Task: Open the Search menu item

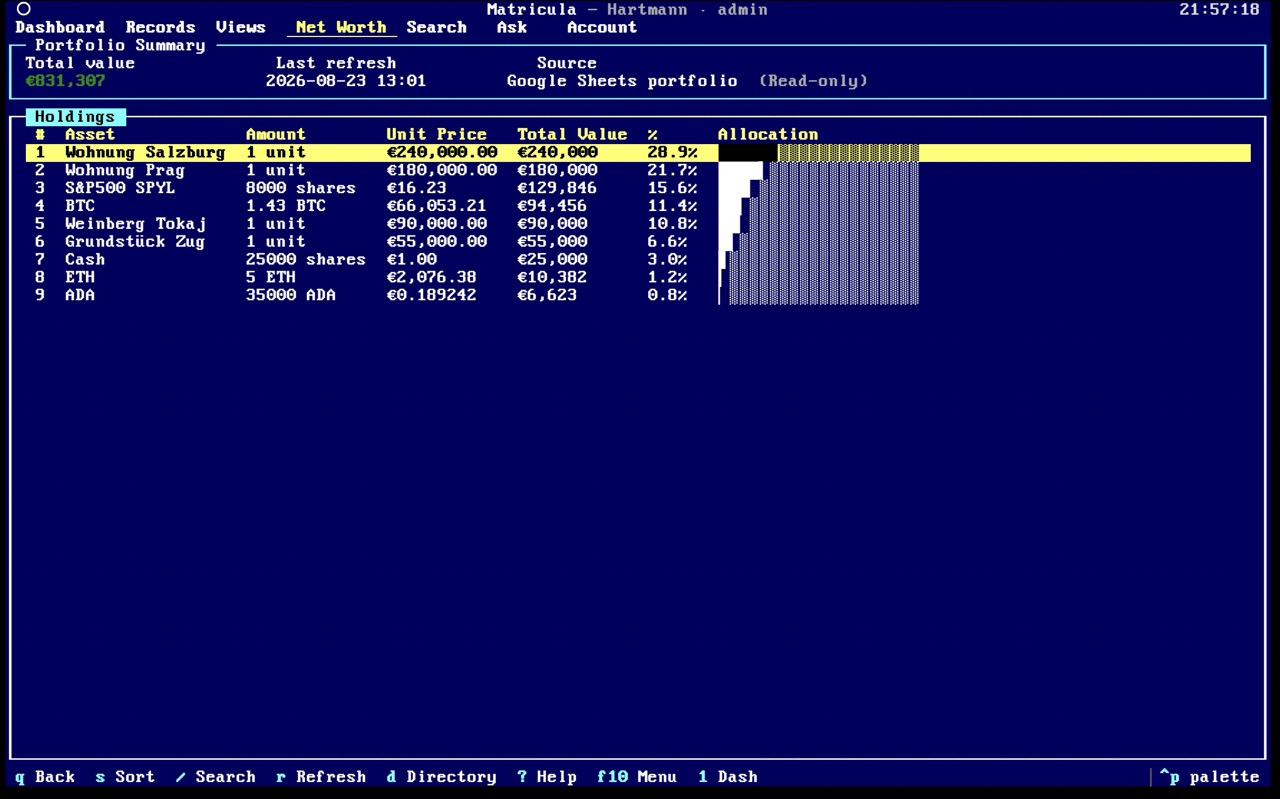Action: coord(437,27)
